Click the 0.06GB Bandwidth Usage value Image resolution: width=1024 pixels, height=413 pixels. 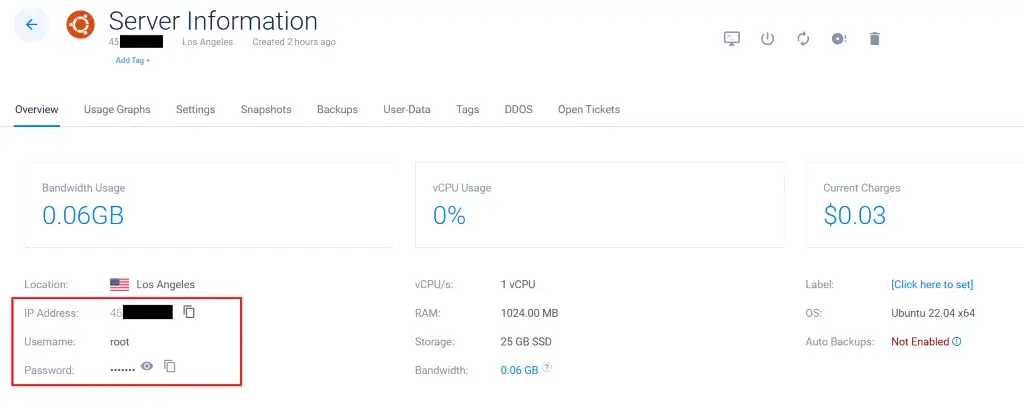point(83,215)
